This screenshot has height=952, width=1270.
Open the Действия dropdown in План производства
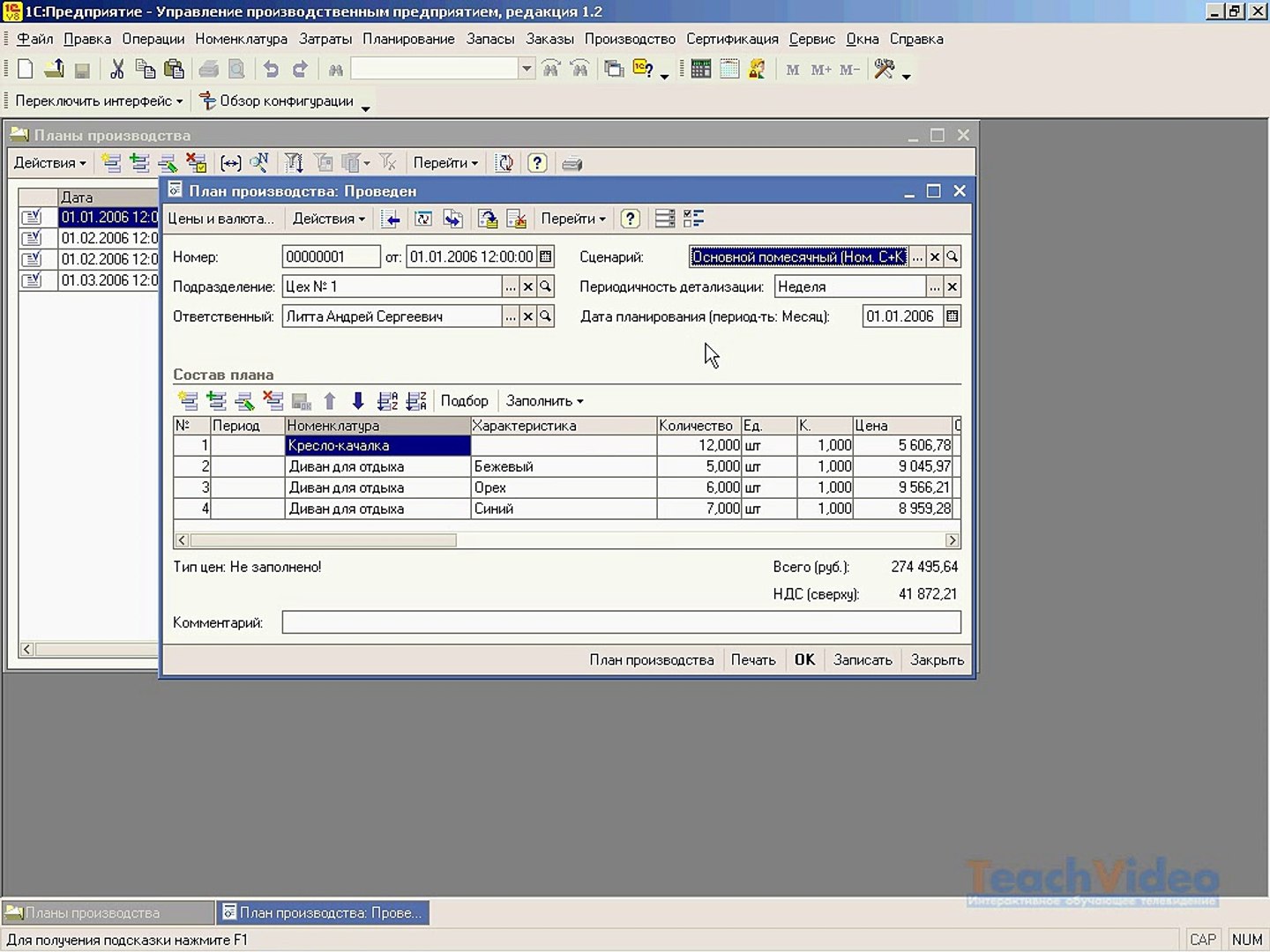pyautogui.click(x=328, y=219)
